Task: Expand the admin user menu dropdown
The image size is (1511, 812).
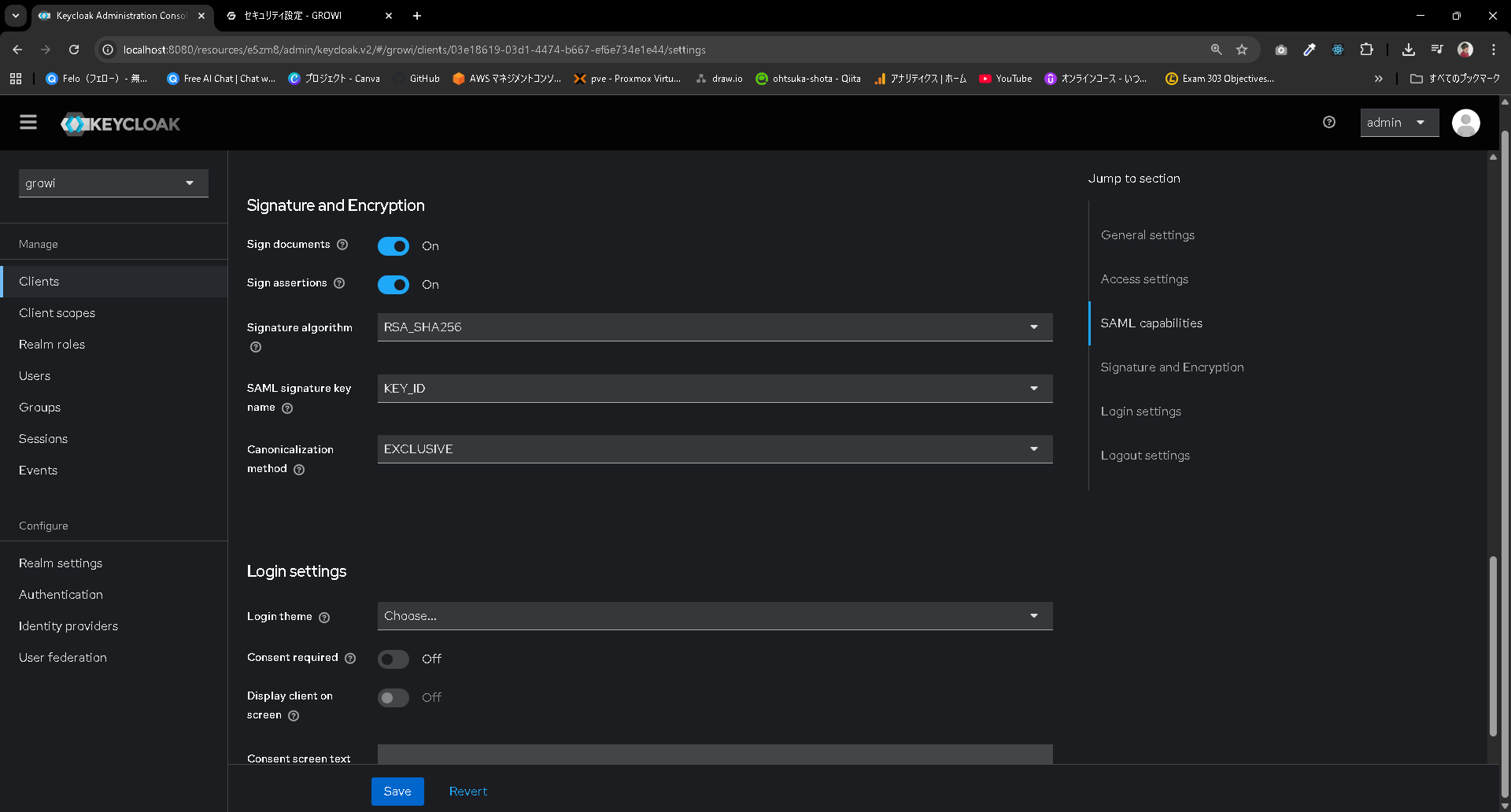Action: tap(1399, 123)
